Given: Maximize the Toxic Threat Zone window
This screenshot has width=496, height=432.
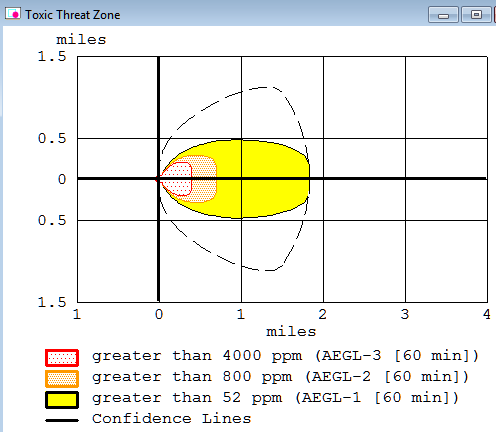Looking at the screenshot, I should click(x=476, y=15).
